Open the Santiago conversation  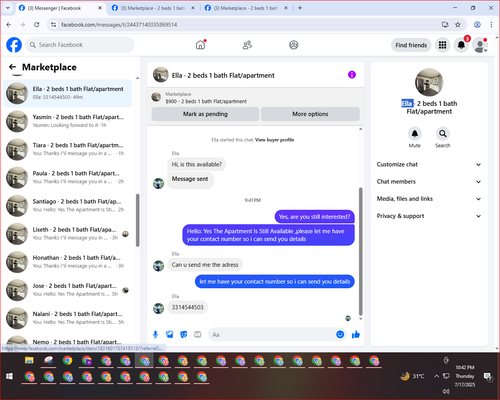[68, 206]
